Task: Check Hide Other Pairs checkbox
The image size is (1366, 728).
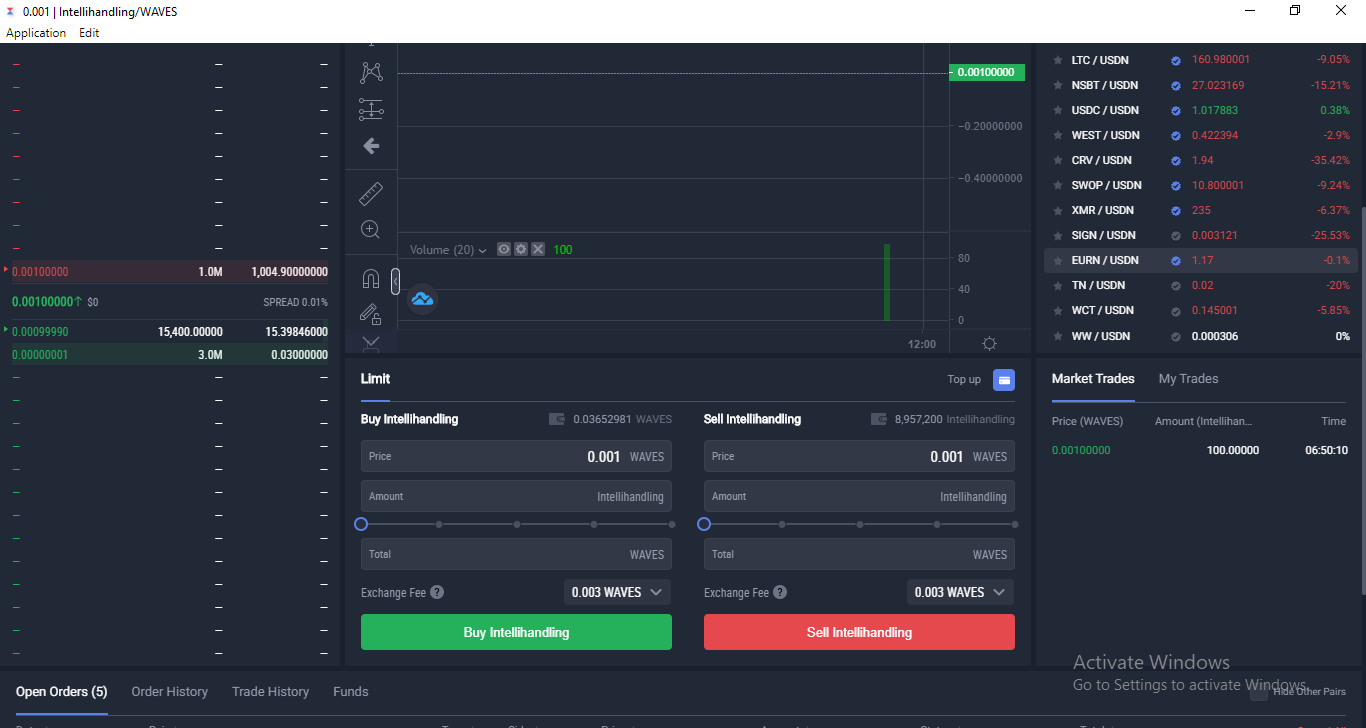Action: [x=1259, y=691]
